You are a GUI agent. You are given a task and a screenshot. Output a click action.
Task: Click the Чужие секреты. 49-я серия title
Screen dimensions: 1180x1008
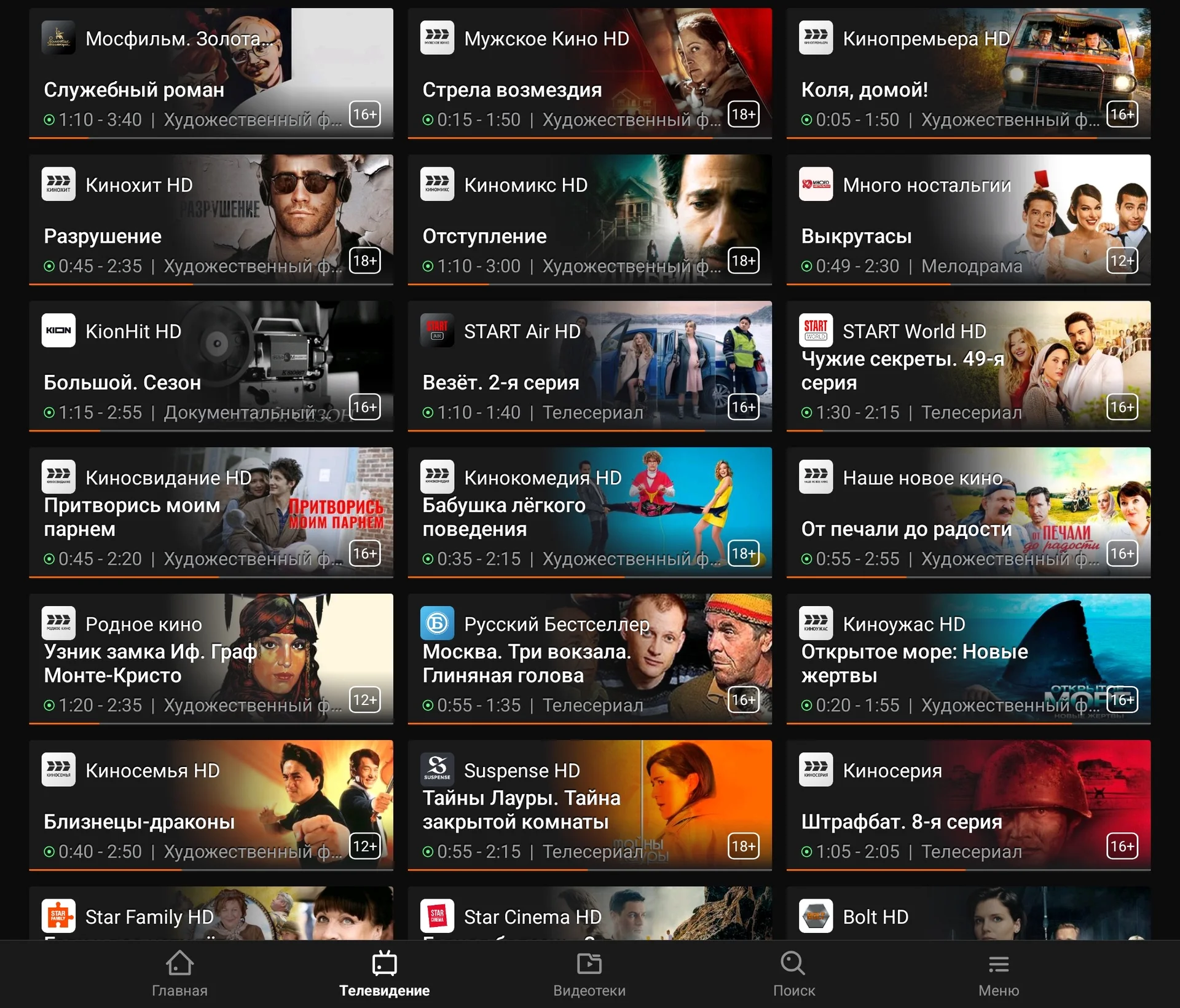click(902, 371)
